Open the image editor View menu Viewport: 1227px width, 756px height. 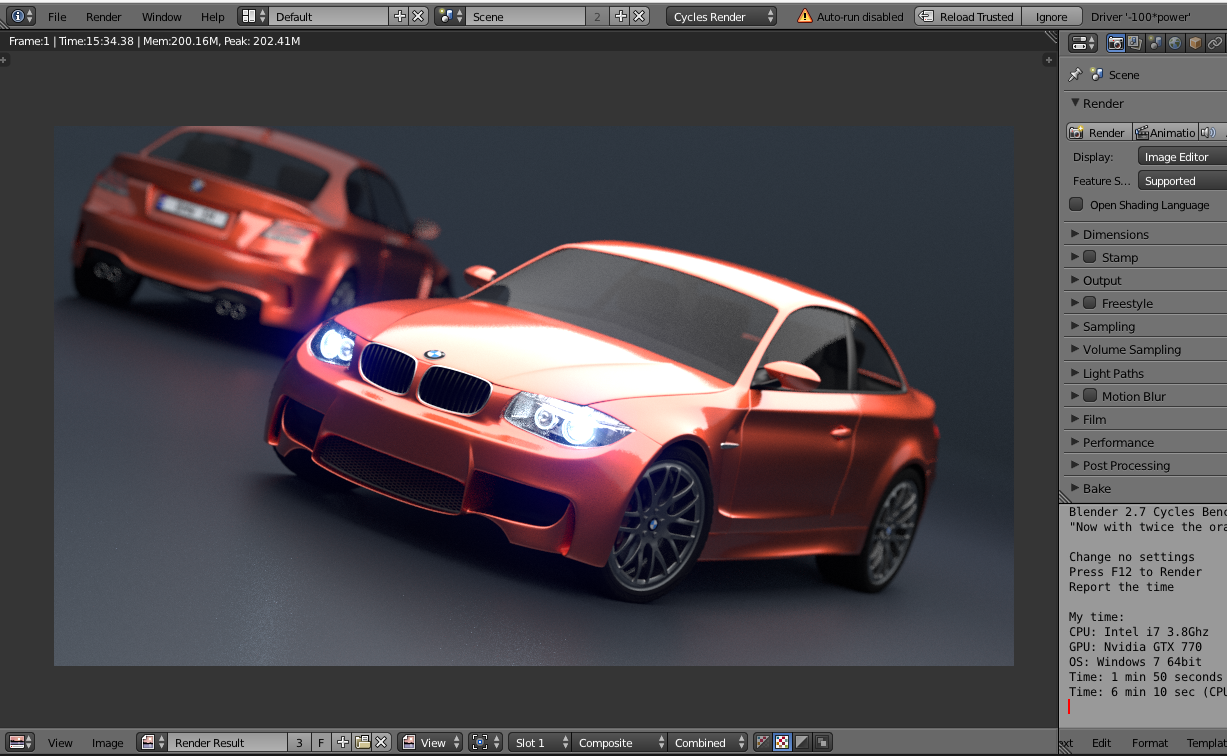tap(60, 742)
